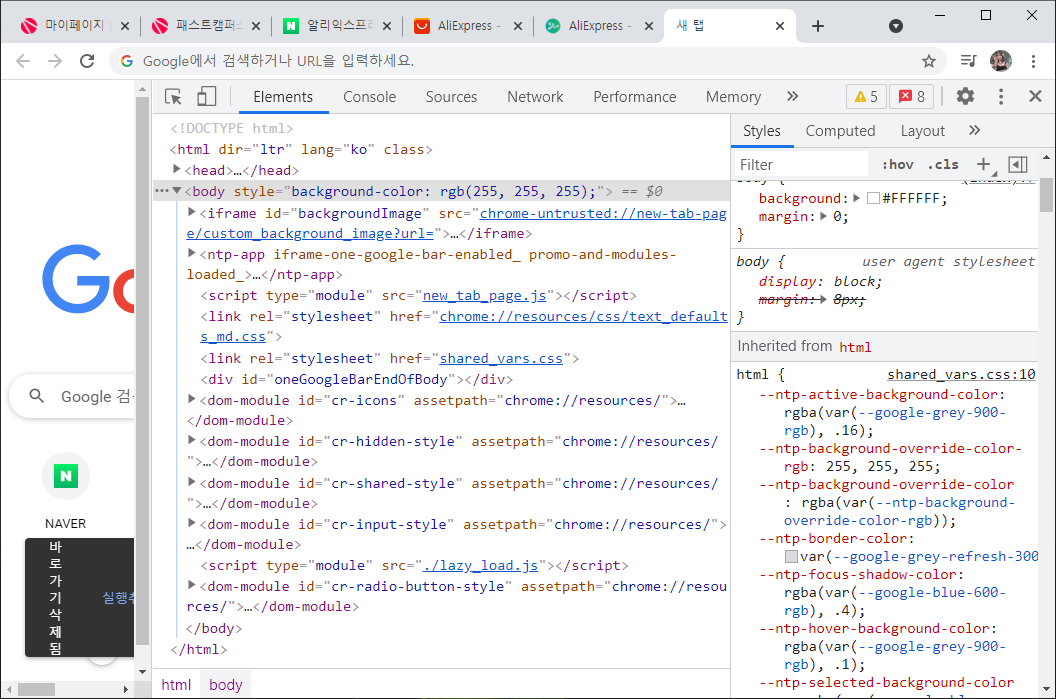1056x699 pixels.
Task: Expand the ntp-app element node
Action: click(x=192, y=253)
